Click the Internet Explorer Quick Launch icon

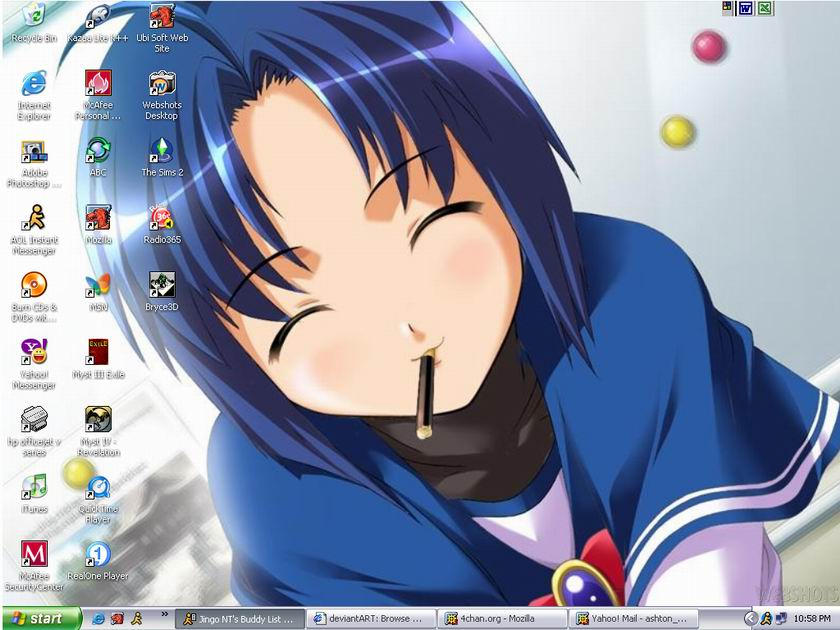(99, 619)
